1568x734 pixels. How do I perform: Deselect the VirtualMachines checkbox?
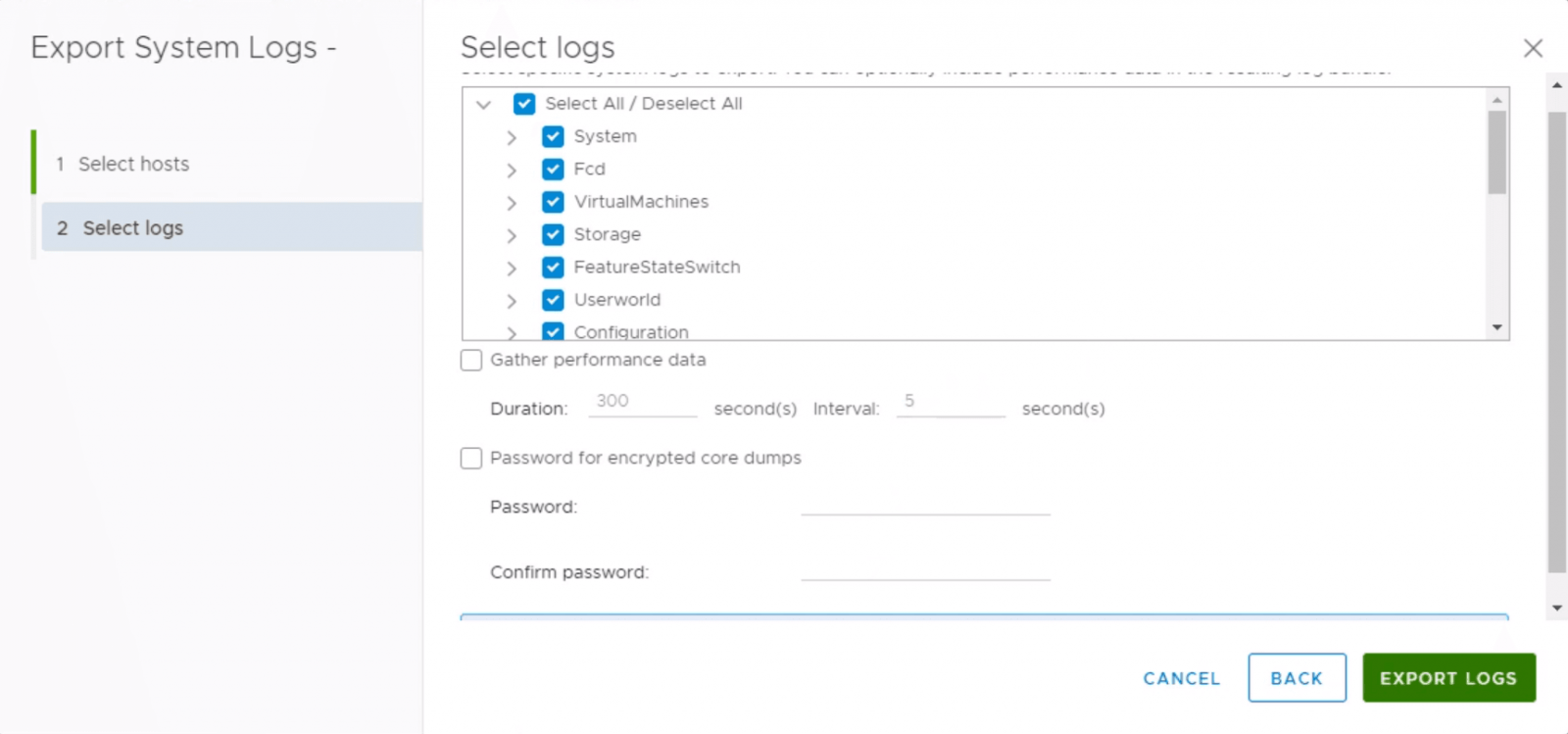[553, 202]
